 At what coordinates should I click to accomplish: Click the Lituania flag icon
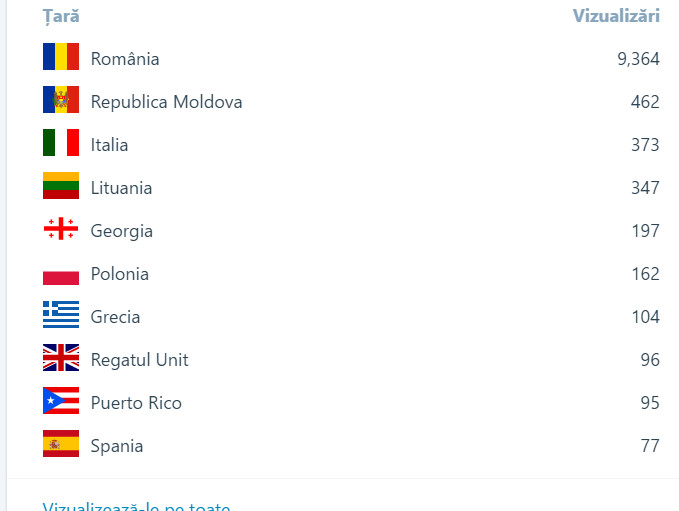60,187
